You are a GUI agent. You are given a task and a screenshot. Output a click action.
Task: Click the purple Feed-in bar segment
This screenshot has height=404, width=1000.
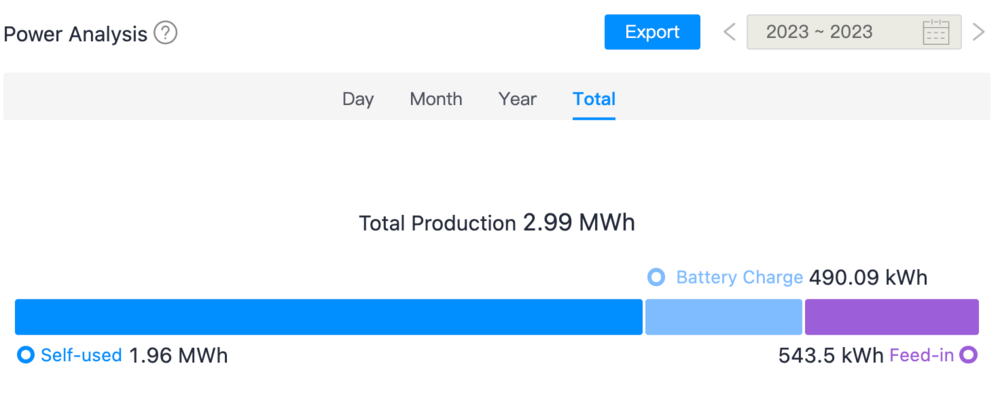(891, 317)
